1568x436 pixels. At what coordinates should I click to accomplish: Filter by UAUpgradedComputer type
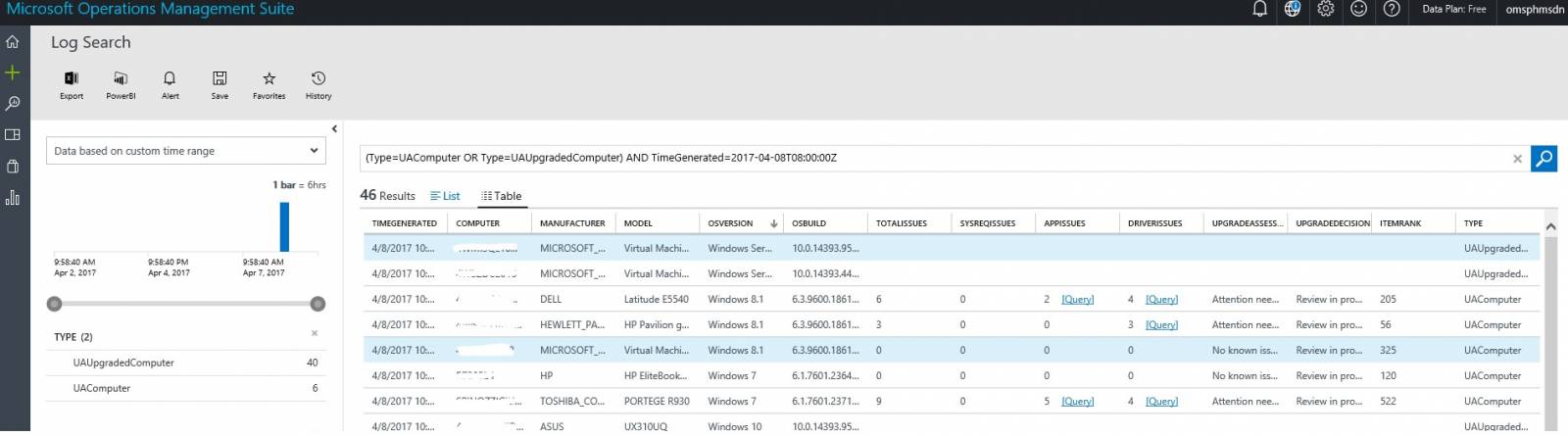pyautogui.click(x=123, y=363)
